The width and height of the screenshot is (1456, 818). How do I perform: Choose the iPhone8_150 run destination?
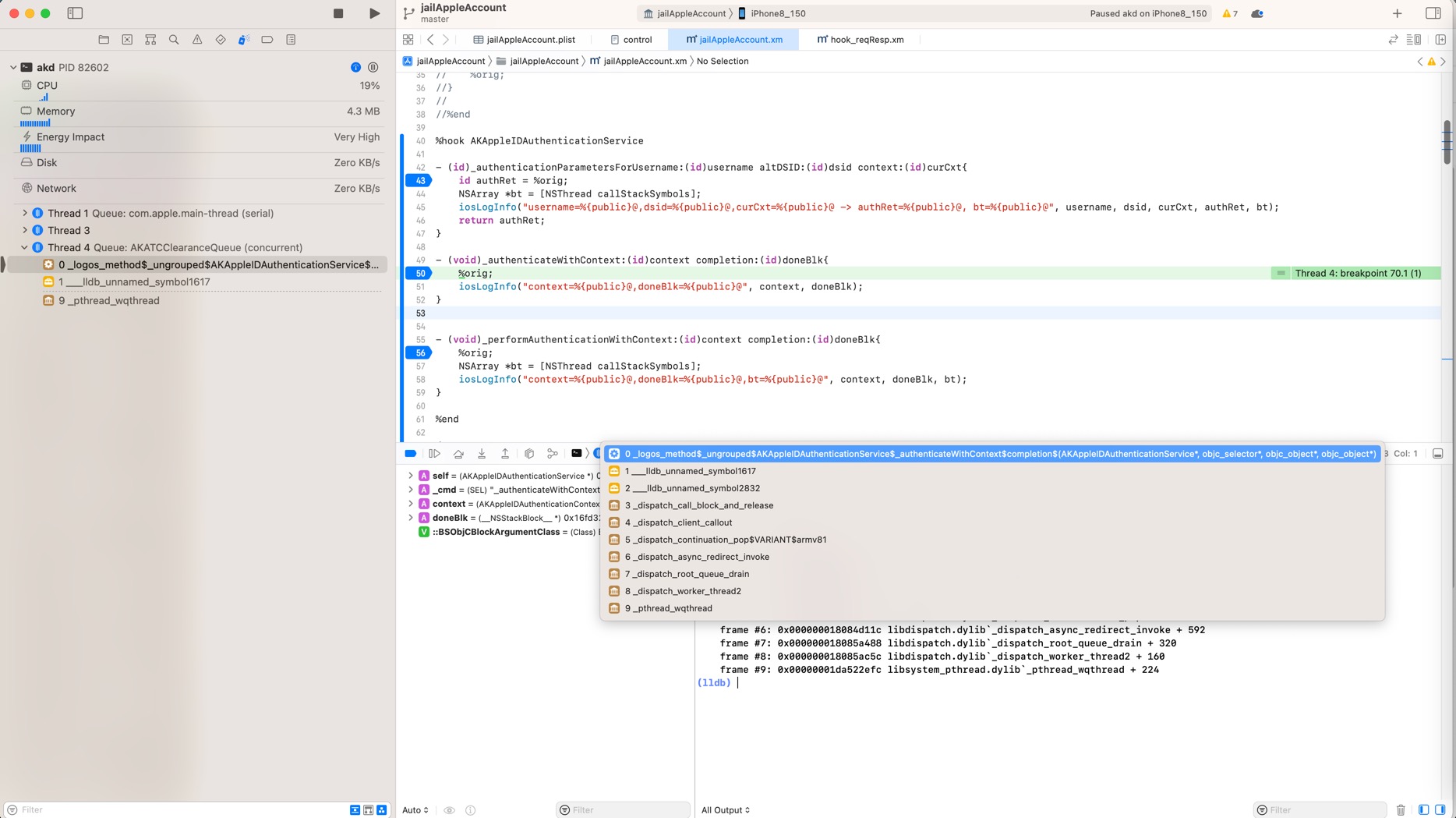(x=772, y=13)
